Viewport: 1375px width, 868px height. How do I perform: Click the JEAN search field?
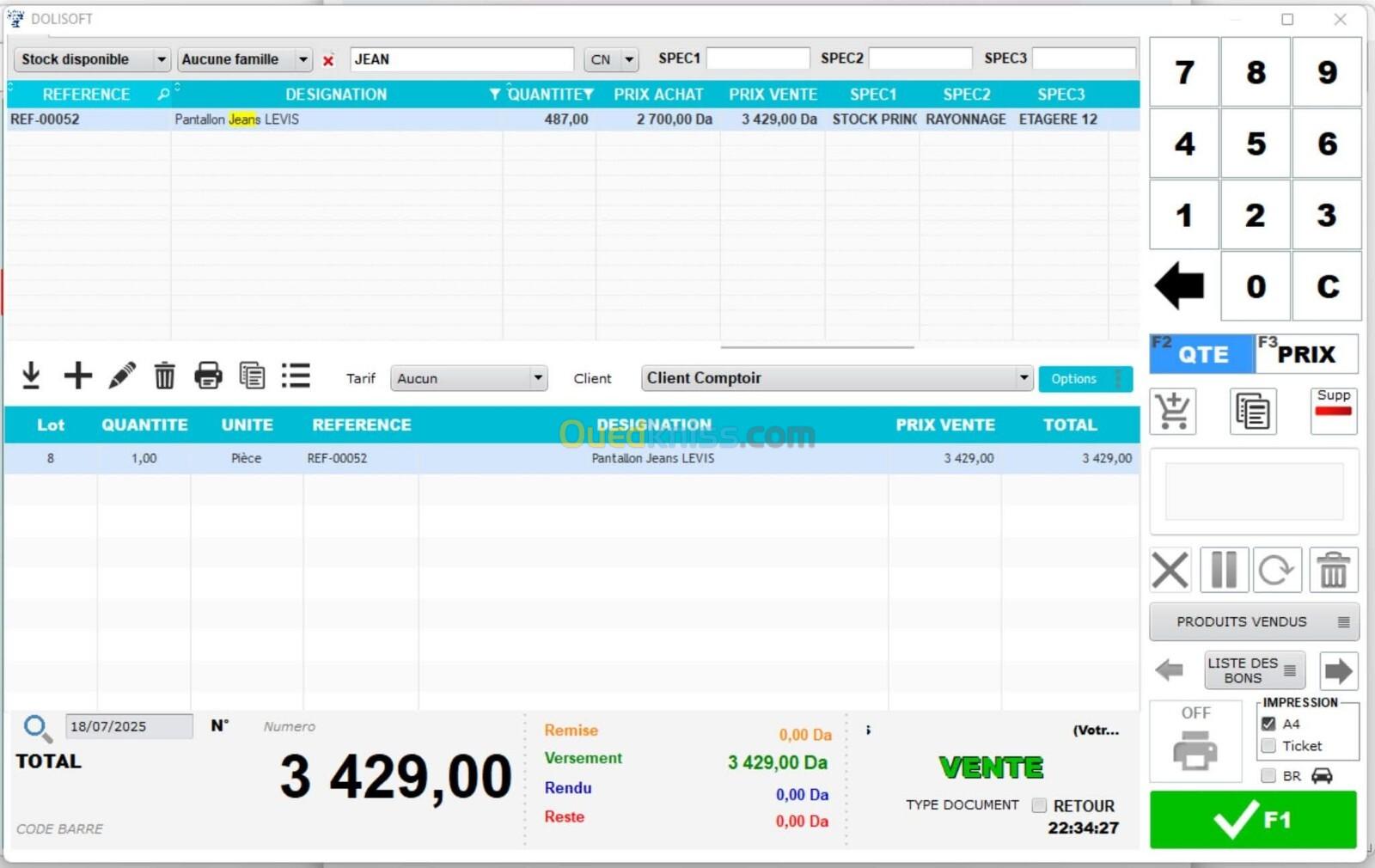click(461, 59)
